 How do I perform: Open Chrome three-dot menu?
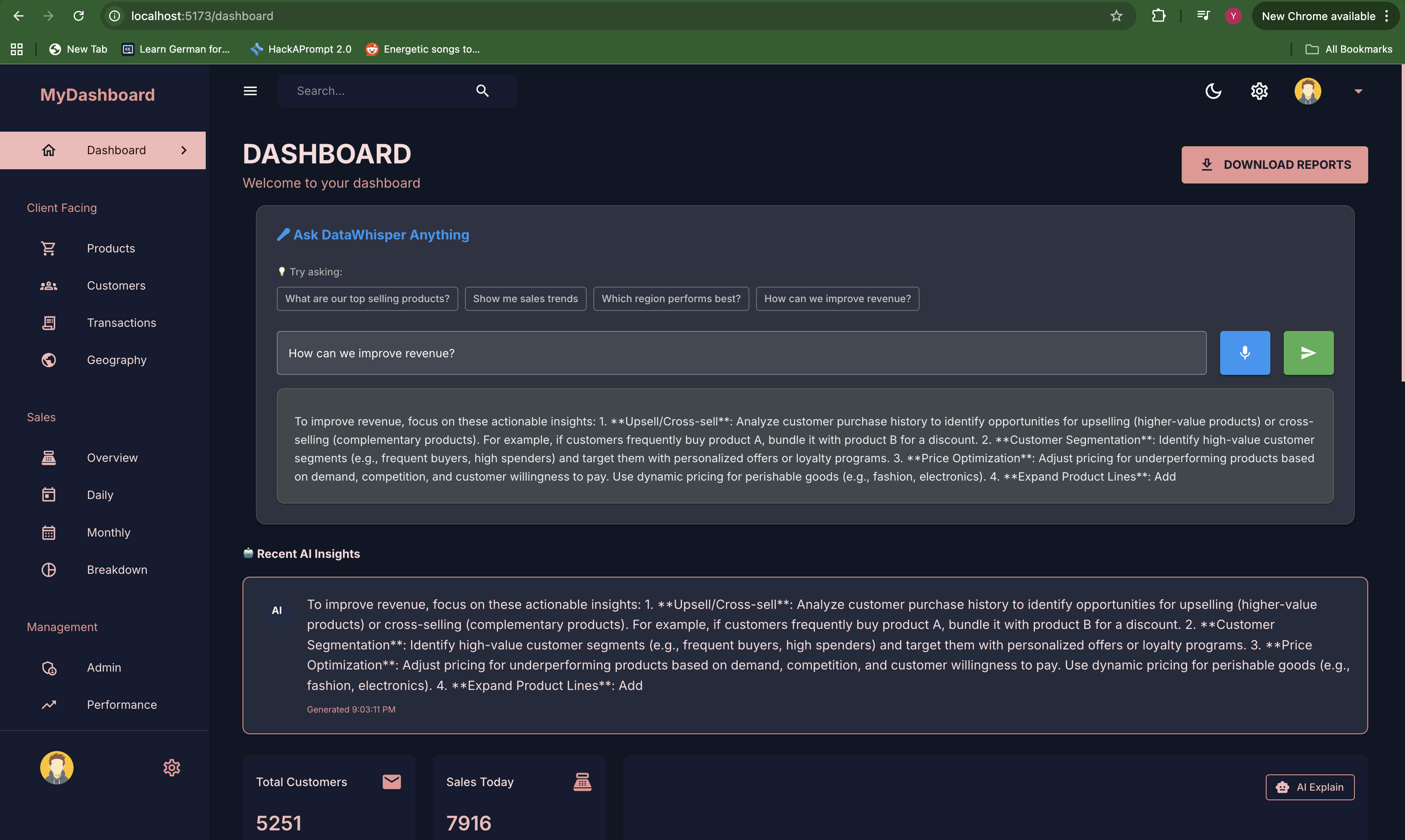tap(1386, 16)
